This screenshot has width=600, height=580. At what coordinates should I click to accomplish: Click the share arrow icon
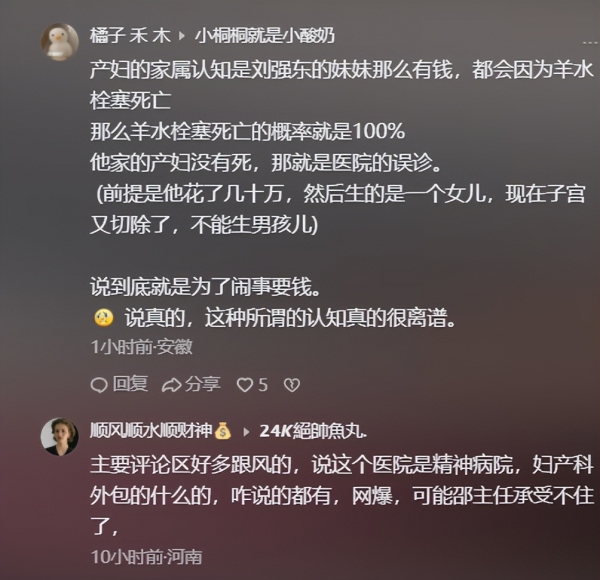171,385
